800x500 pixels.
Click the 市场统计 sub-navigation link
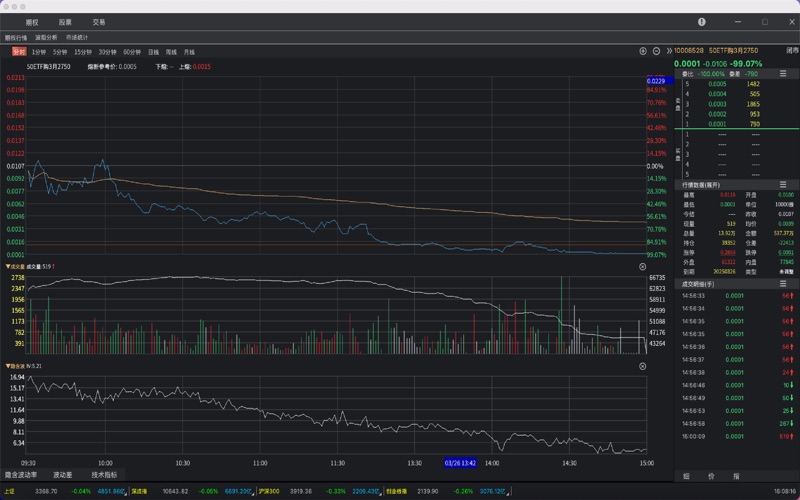pyautogui.click(x=77, y=37)
